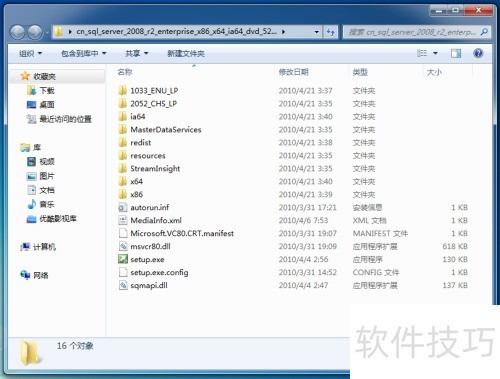Sort by the 类型 column header
The height and width of the screenshot is (379, 500).
360,72
